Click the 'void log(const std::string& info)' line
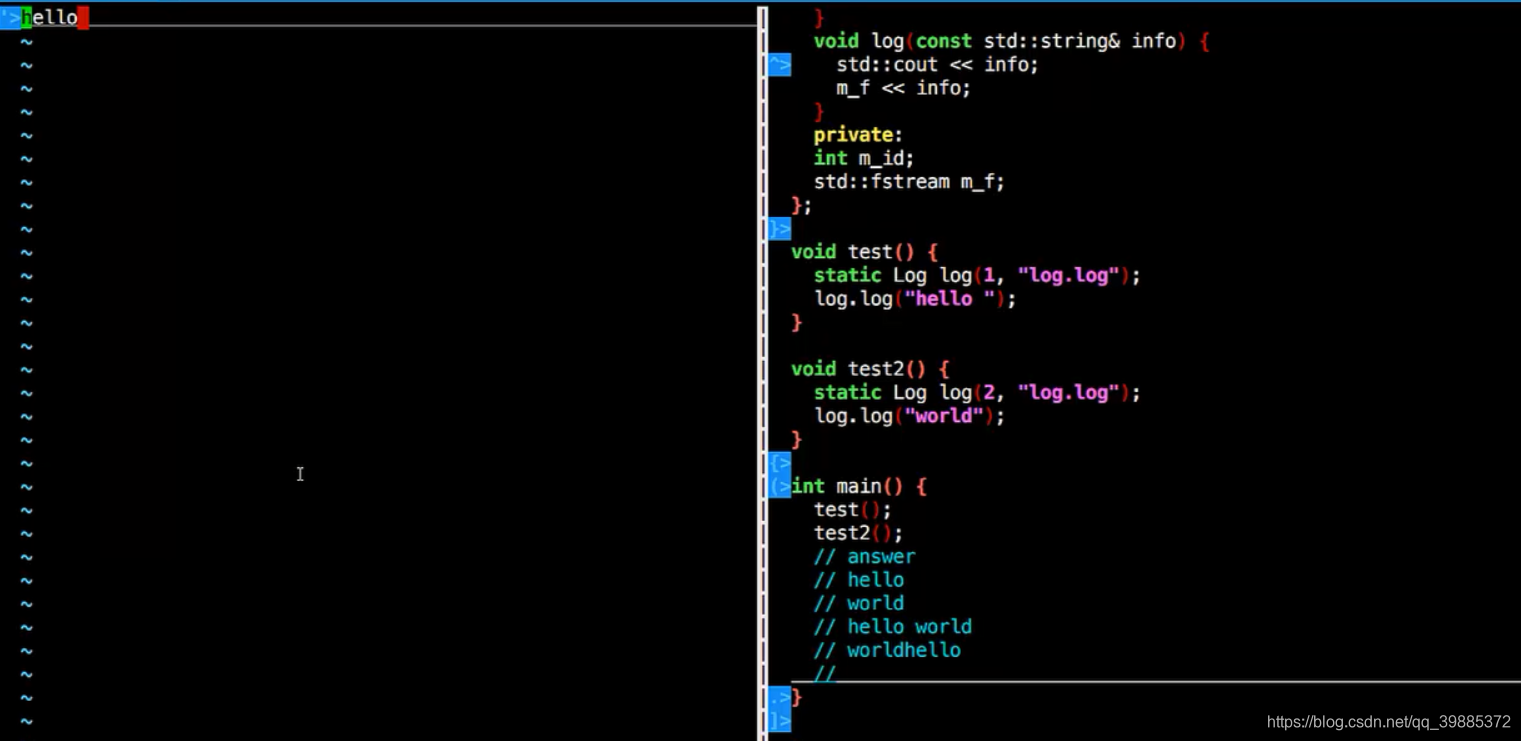The width and height of the screenshot is (1521, 741). [1011, 41]
